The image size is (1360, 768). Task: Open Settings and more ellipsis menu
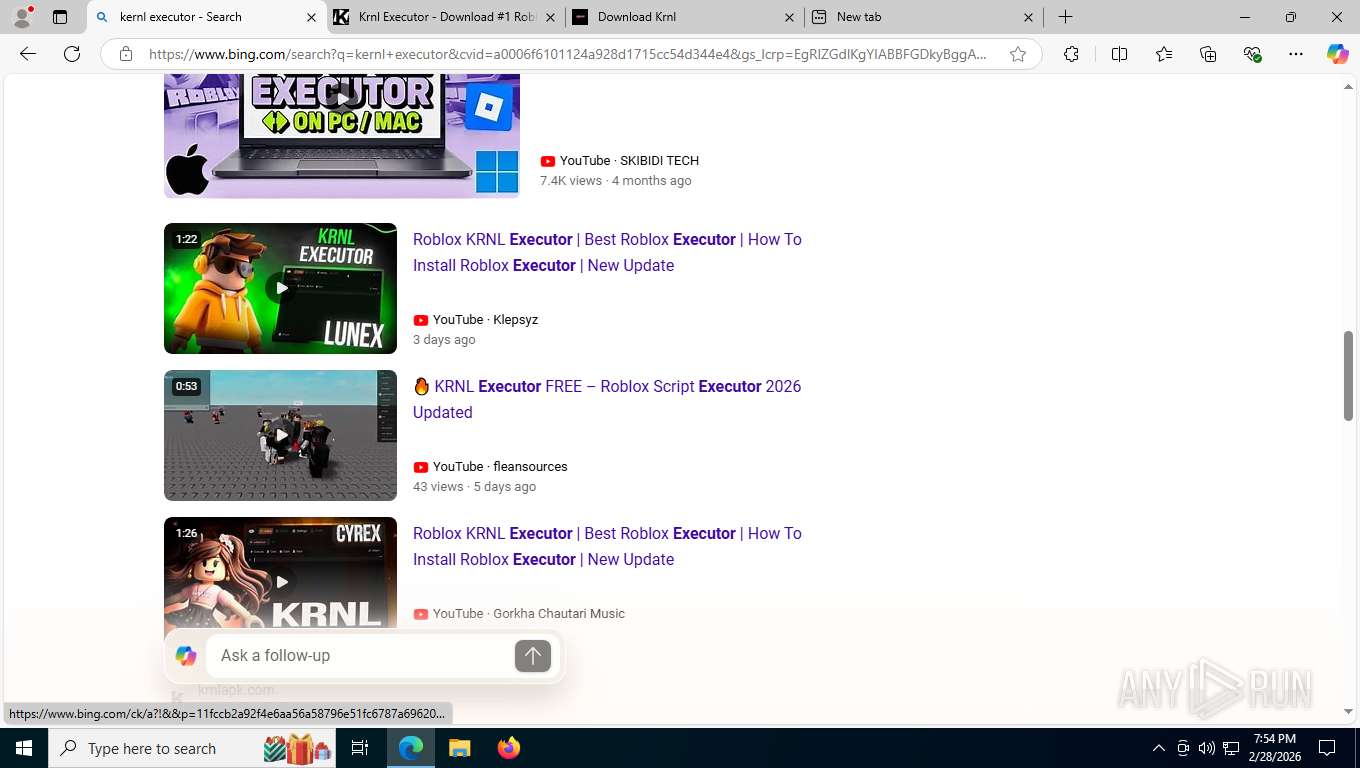(x=1296, y=54)
